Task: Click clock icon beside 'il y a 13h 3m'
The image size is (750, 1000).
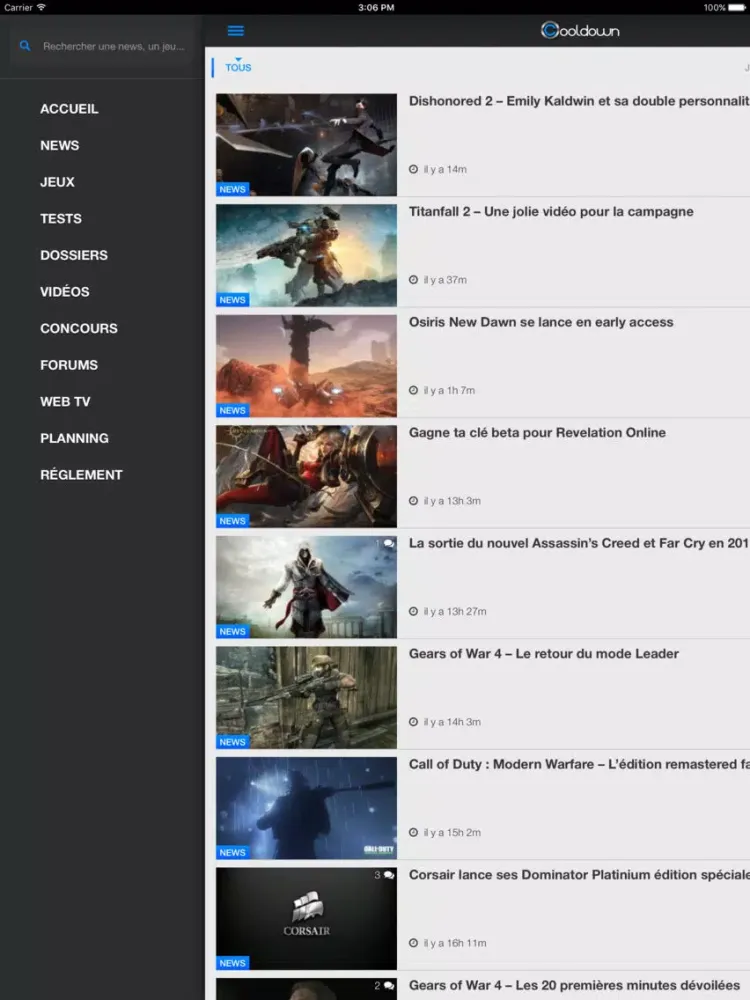Action: 413,501
